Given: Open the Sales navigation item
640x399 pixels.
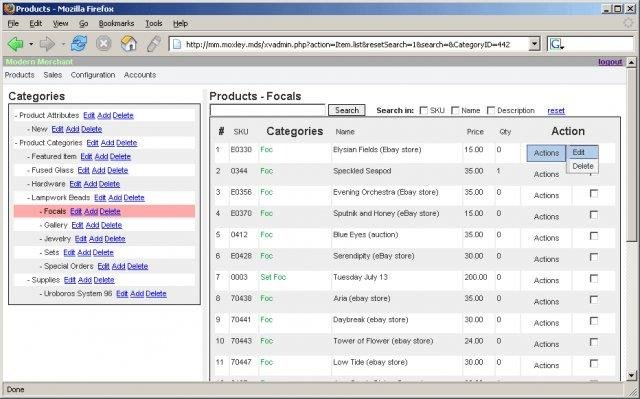Looking at the screenshot, I should point(53,75).
